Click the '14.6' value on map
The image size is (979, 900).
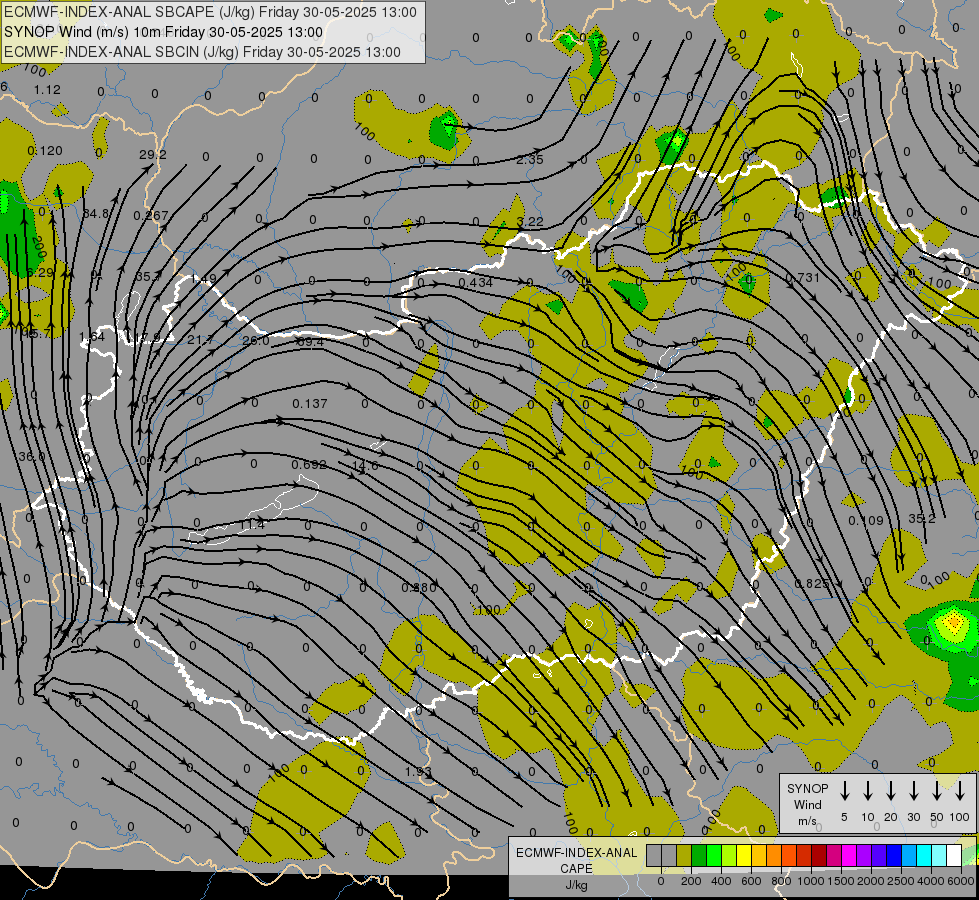[365, 465]
